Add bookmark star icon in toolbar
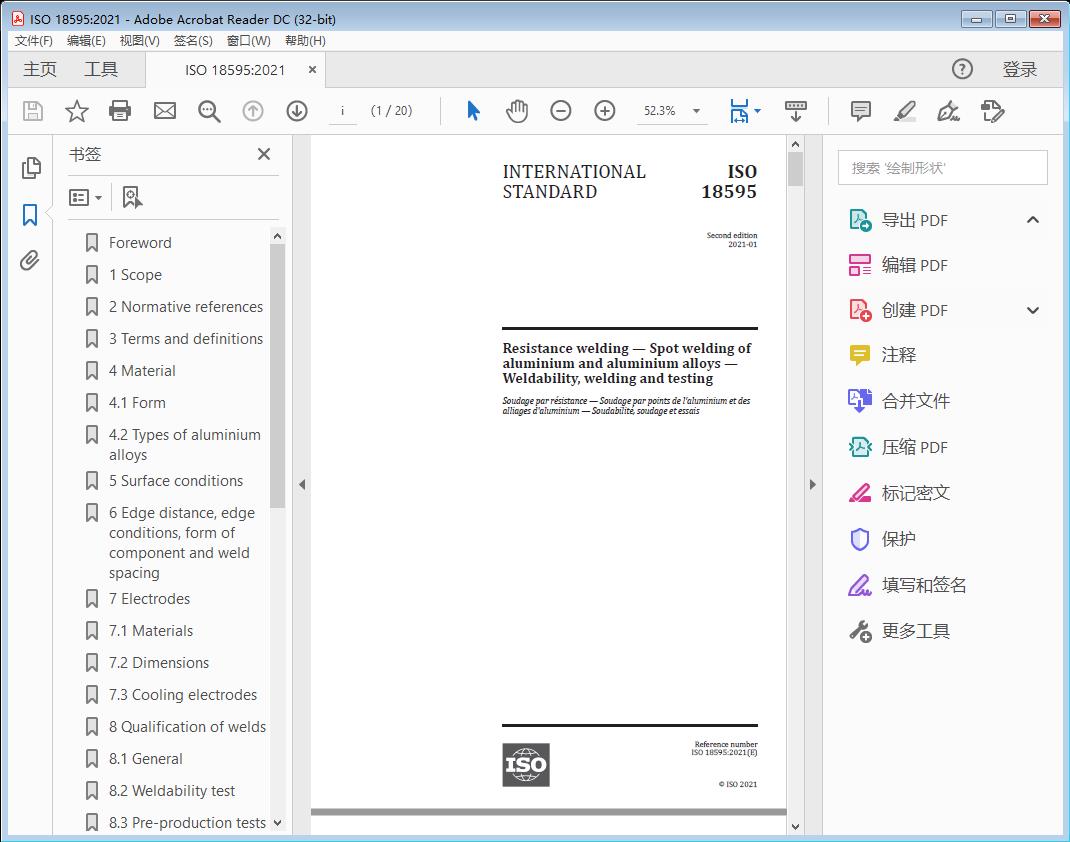 (x=76, y=111)
